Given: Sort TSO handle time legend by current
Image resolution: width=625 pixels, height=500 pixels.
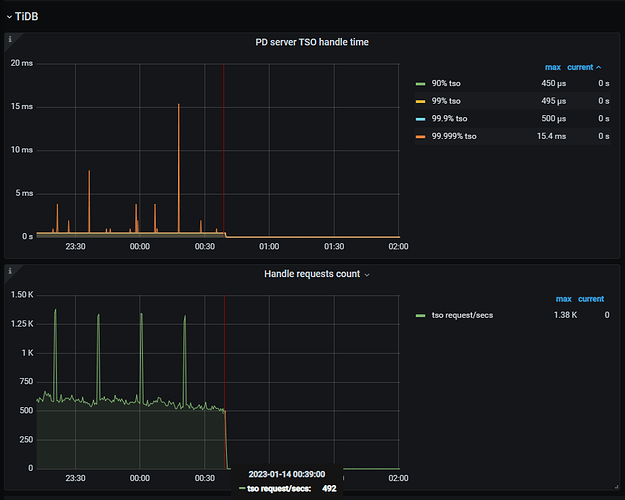Looking at the screenshot, I should point(582,67).
